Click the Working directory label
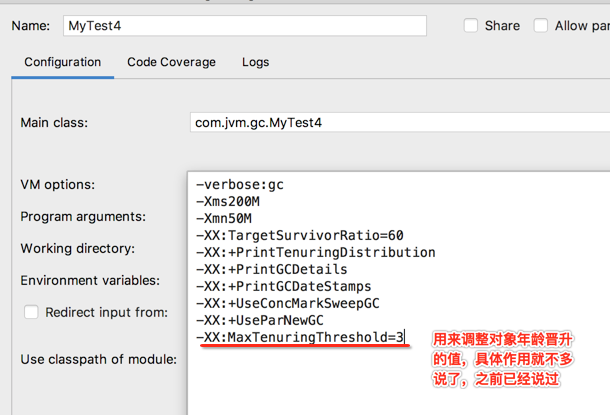The width and height of the screenshot is (610, 415). click(x=78, y=248)
